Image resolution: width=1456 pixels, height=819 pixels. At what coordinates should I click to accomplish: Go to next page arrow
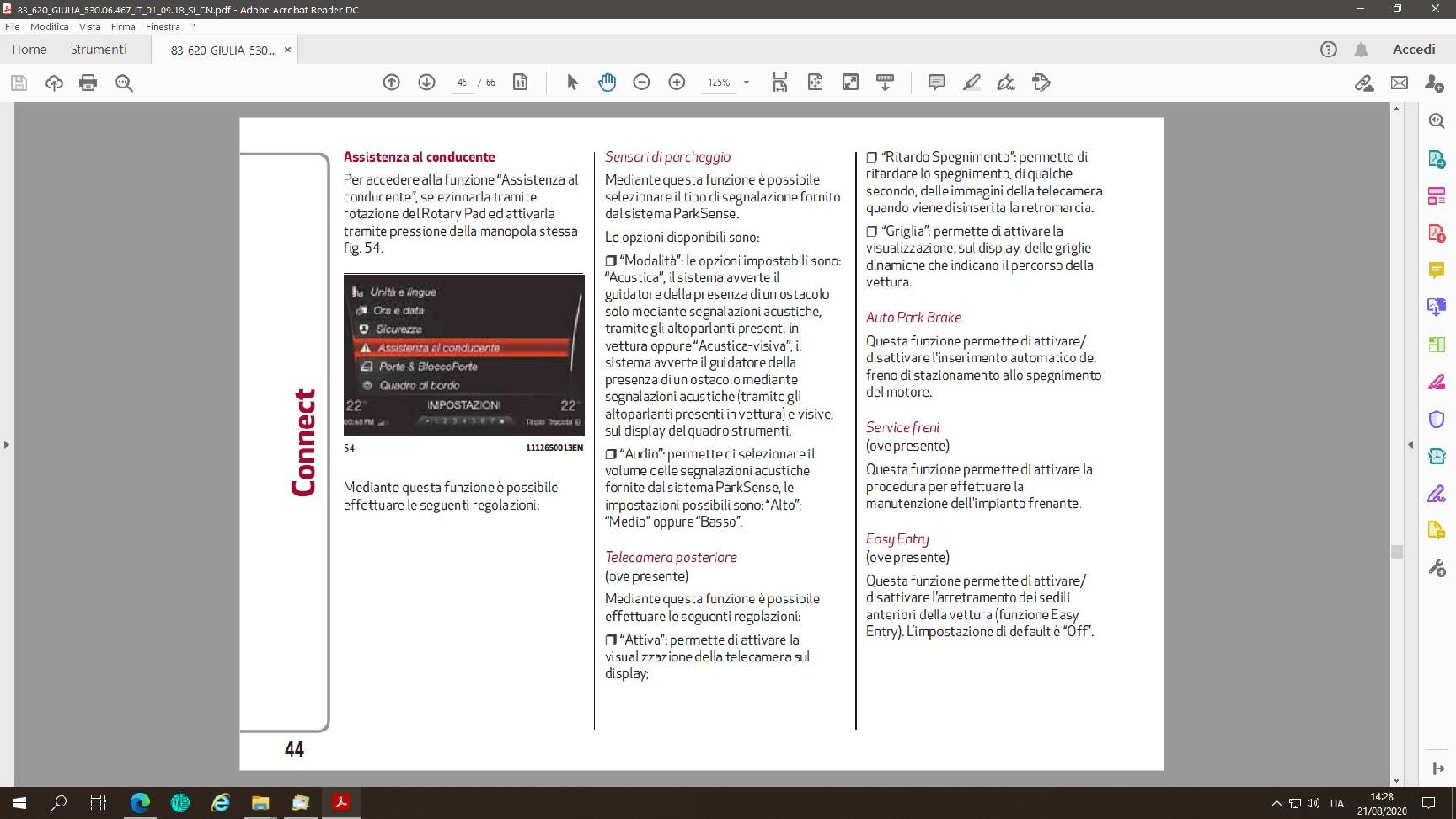(426, 83)
